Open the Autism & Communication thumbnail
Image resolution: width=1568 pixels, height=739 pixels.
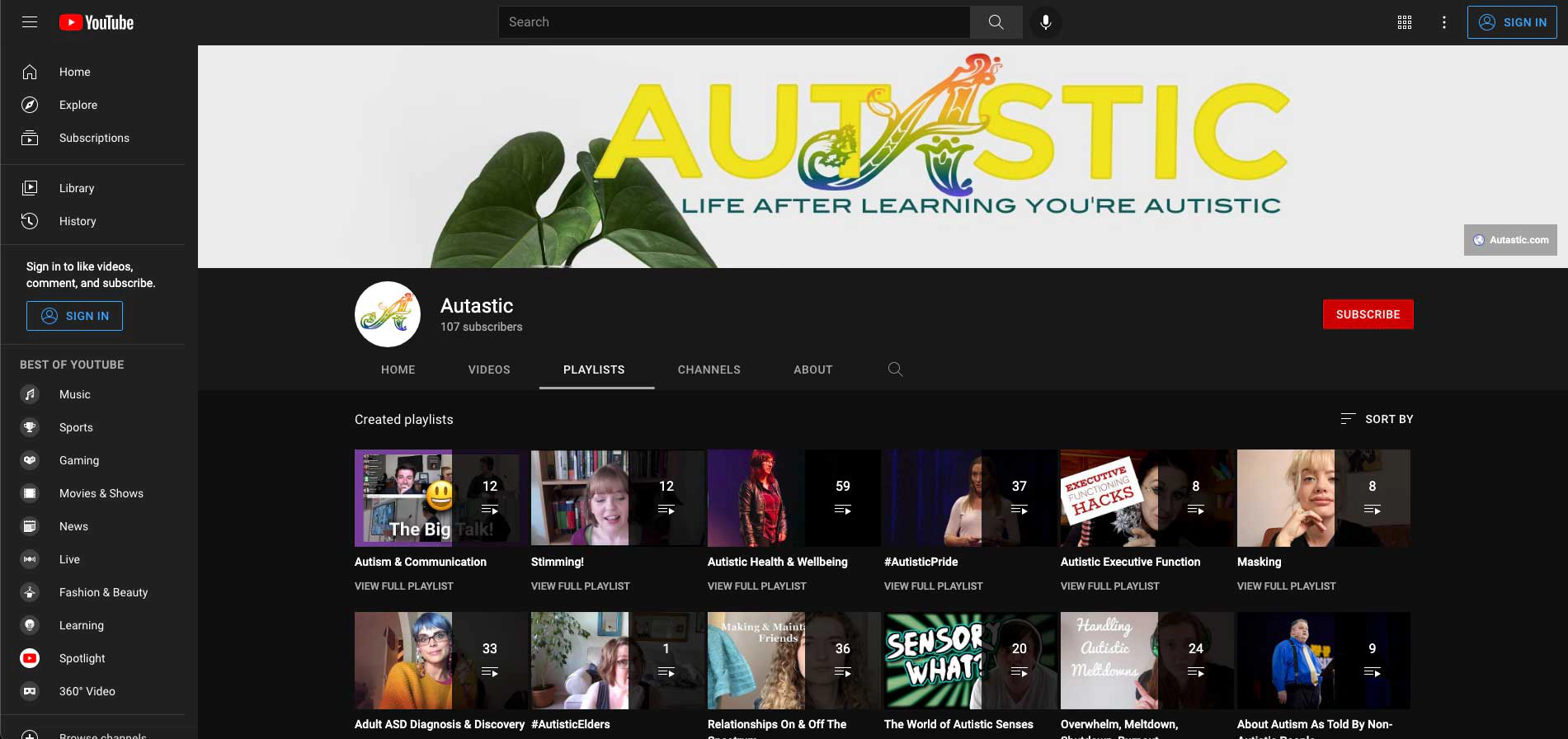[x=441, y=498]
